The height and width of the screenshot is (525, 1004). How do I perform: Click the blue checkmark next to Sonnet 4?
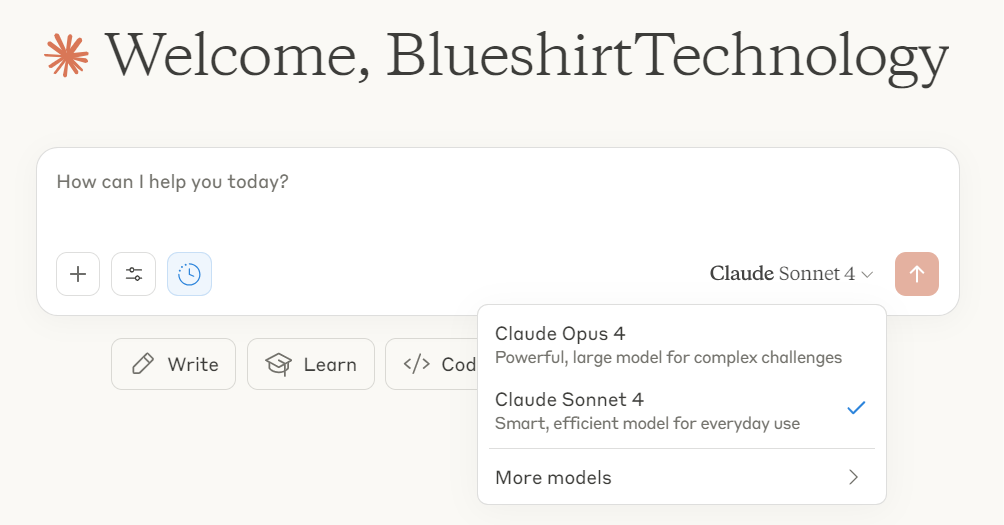[x=856, y=407]
